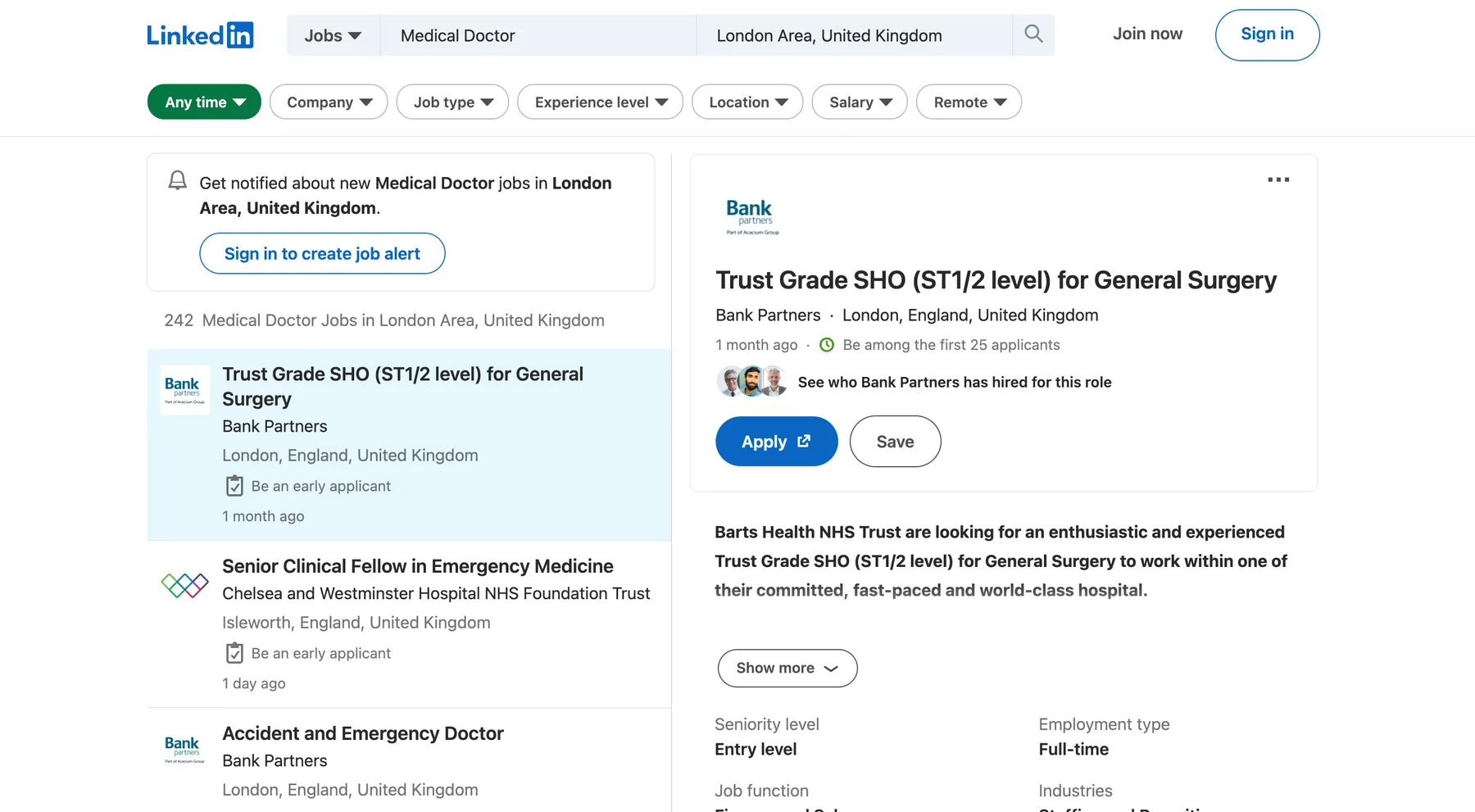Click the Employment type label
The image size is (1475, 812).
click(x=1104, y=724)
